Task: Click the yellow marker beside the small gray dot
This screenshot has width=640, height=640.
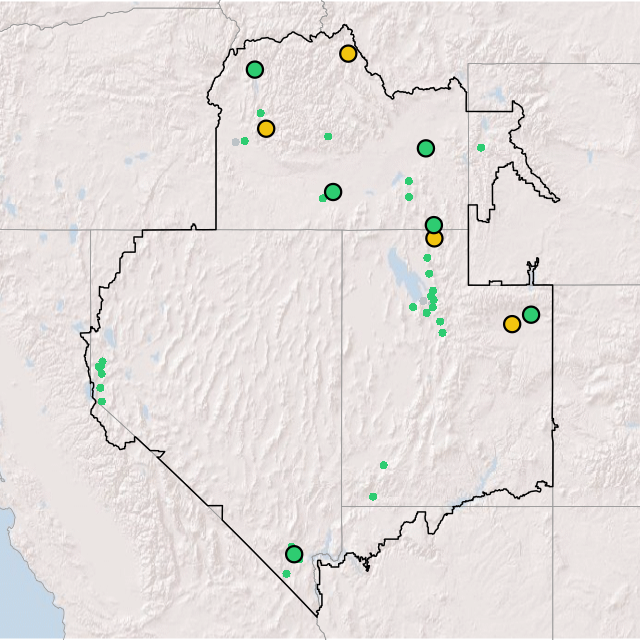Action: coord(266,129)
